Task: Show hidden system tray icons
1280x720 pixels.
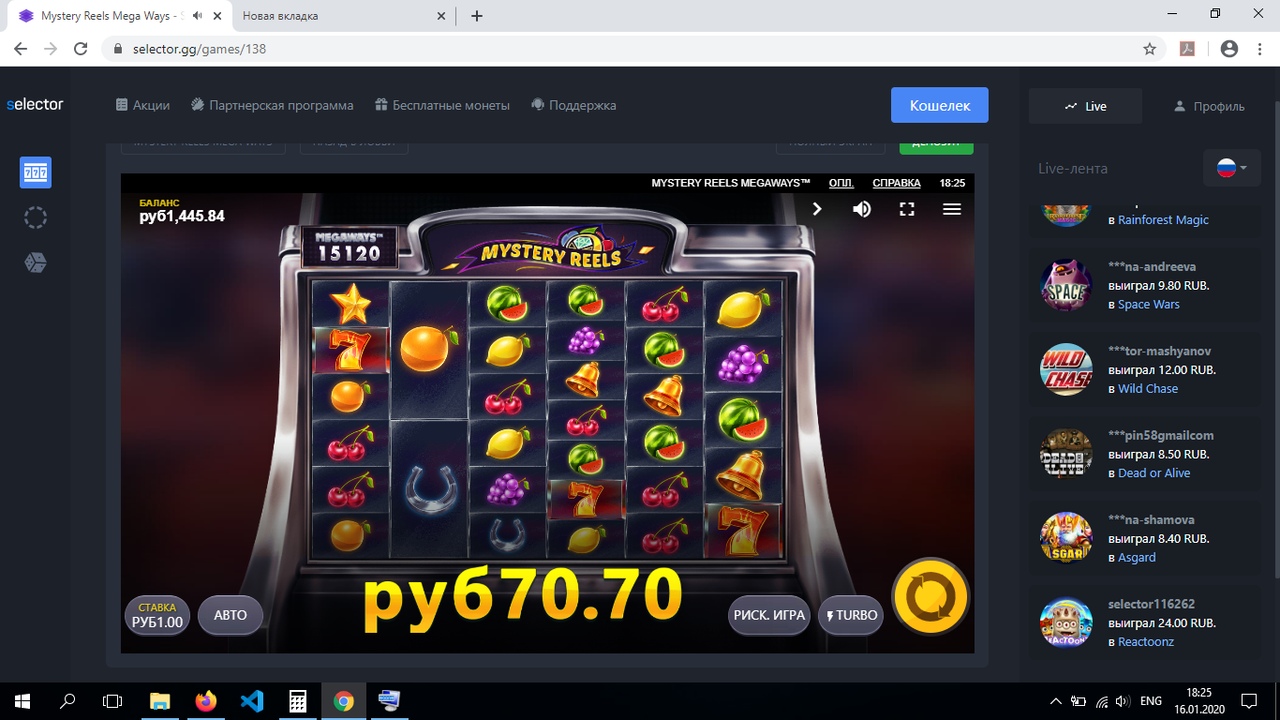Action: click(x=1056, y=701)
